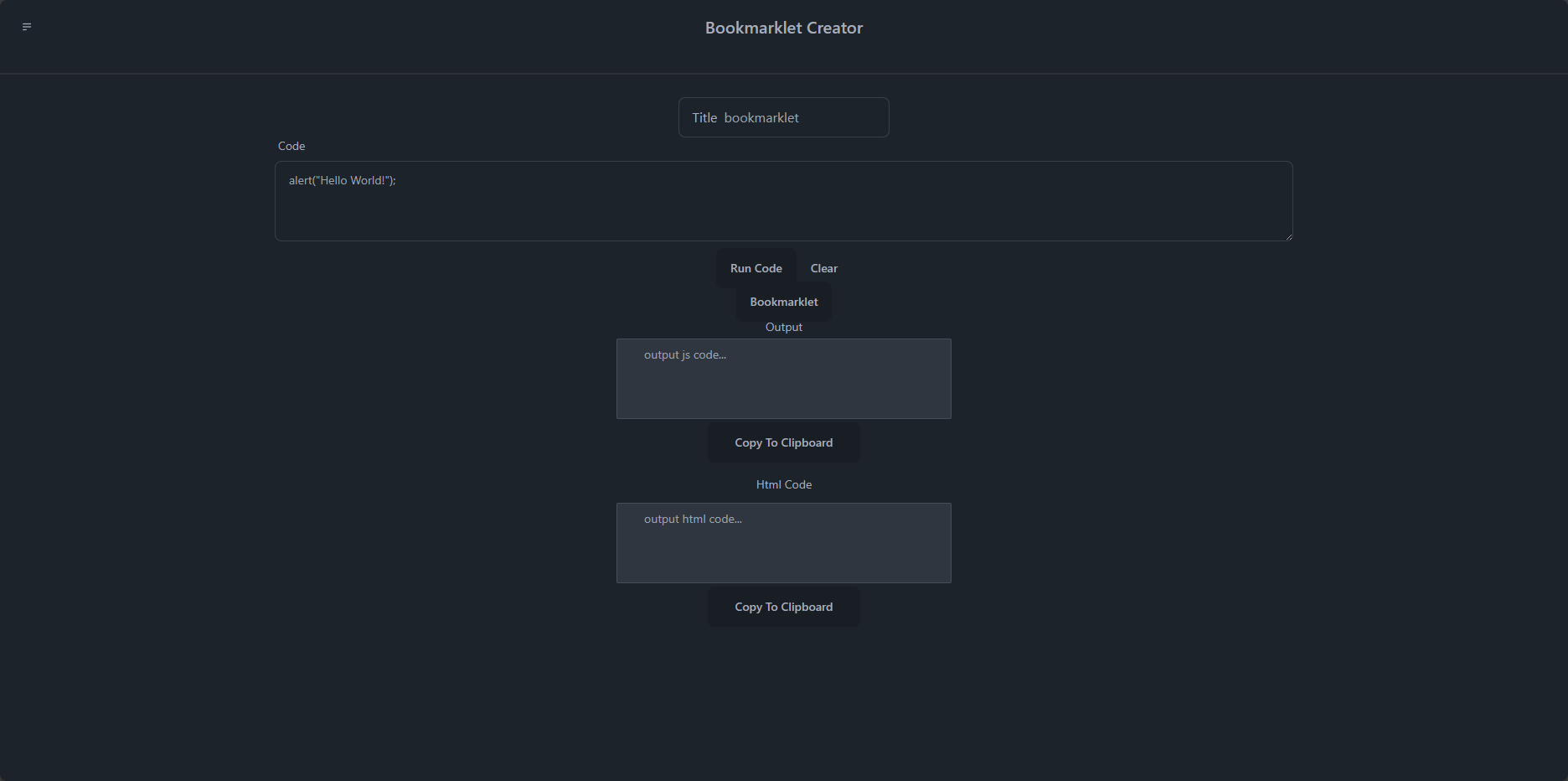Click the Title bookmarklet input field
1568x781 pixels.
click(783, 117)
